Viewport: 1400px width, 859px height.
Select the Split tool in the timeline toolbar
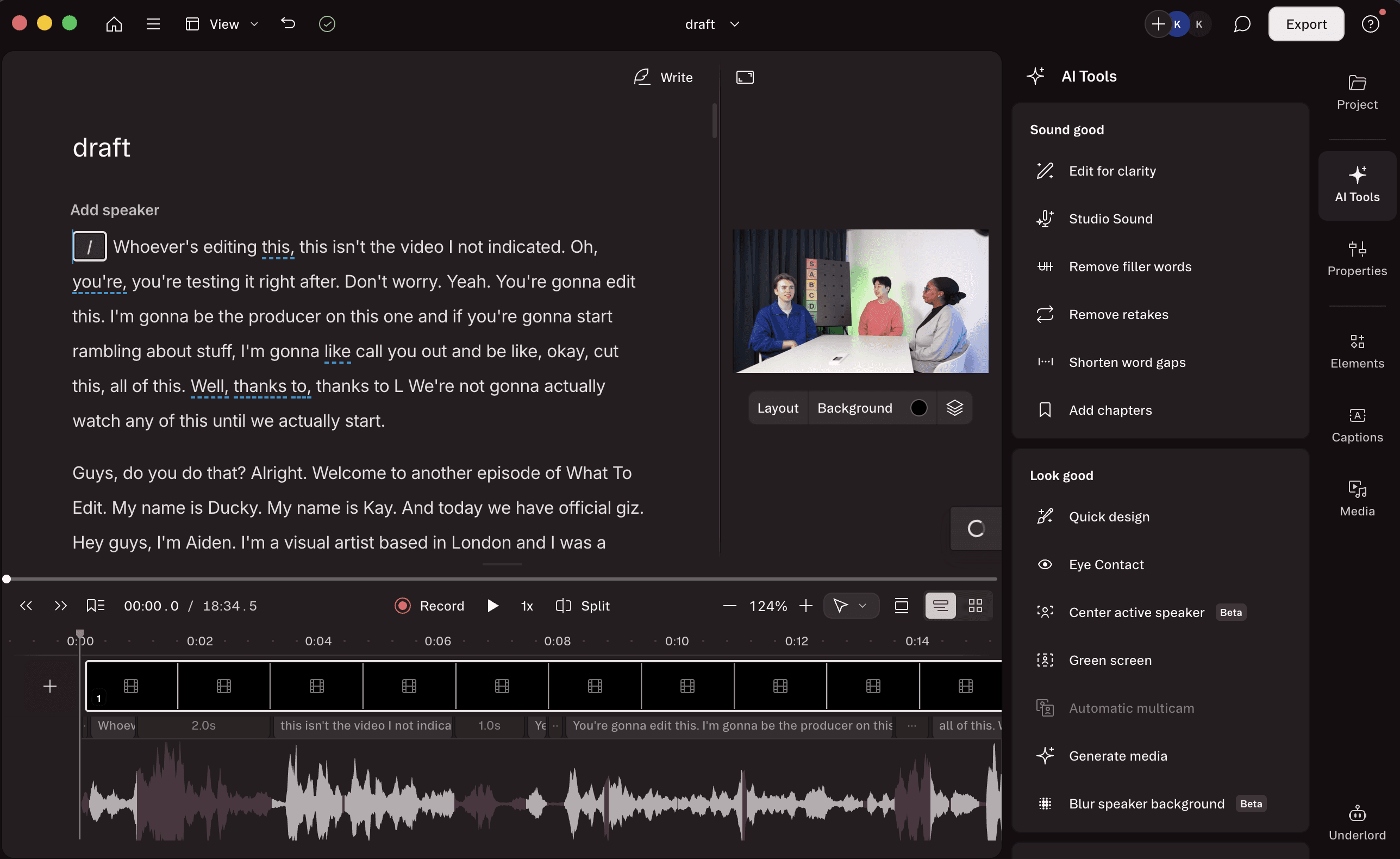point(583,606)
